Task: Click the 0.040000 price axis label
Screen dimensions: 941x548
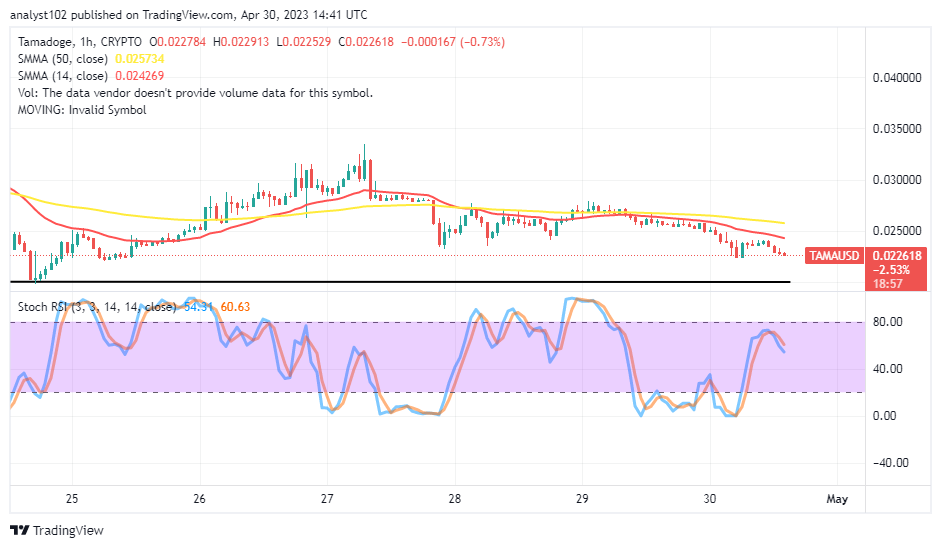Action: coord(897,77)
